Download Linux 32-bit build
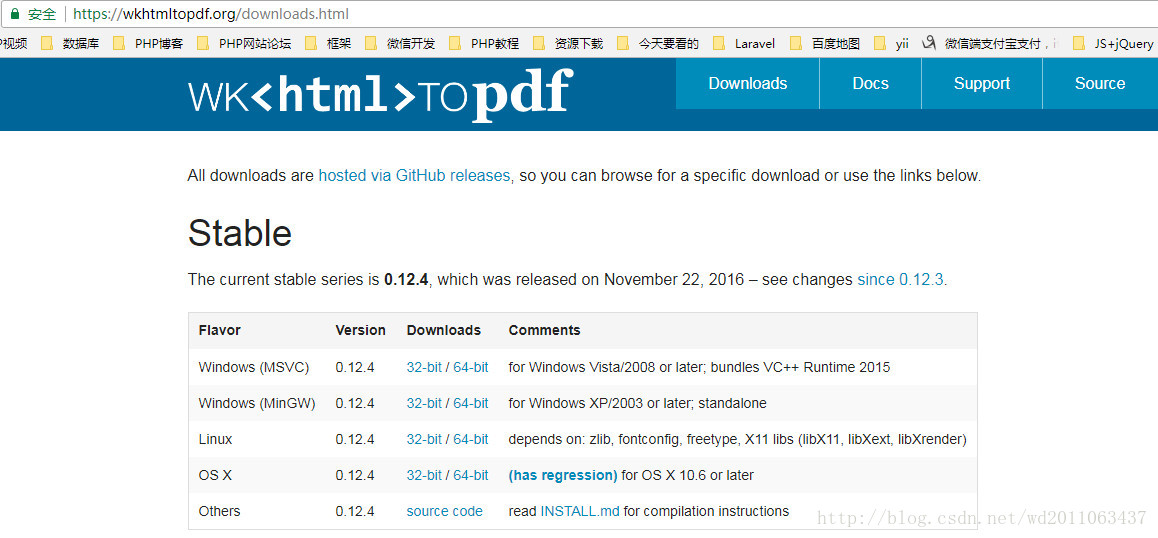 424,440
